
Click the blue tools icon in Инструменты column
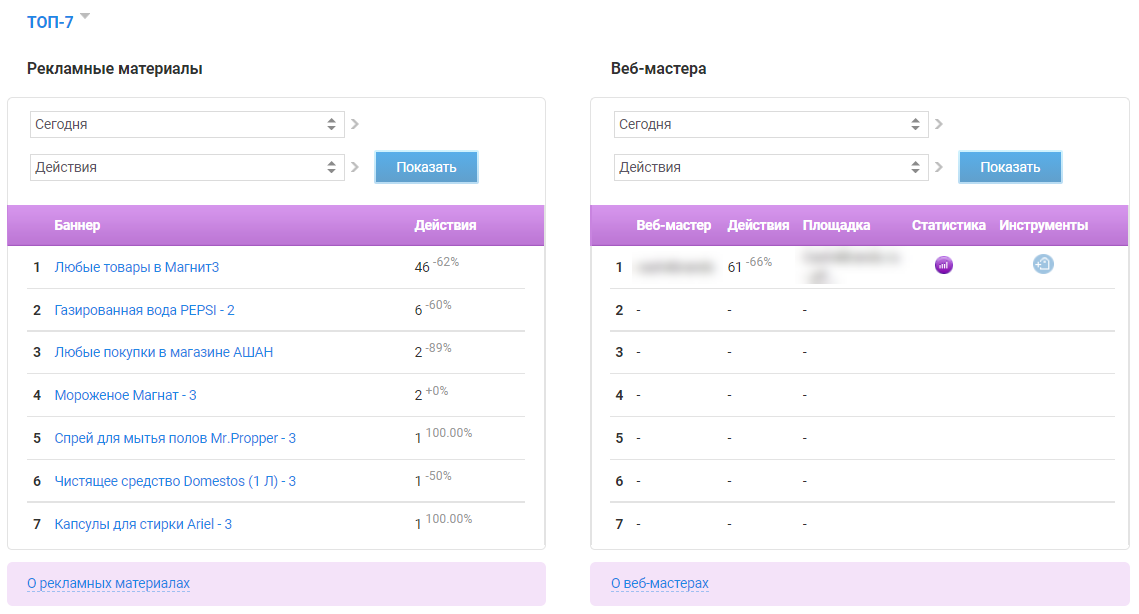[1043, 265]
